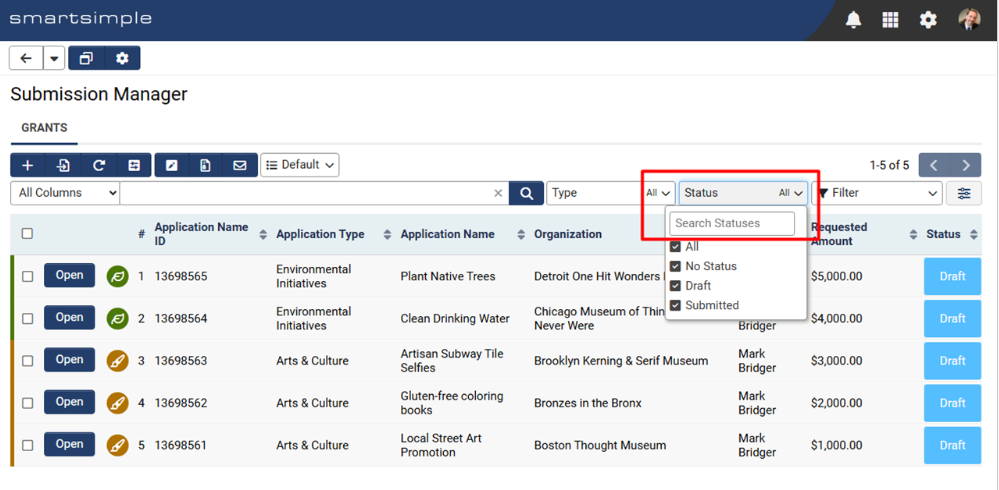Open the notifications bell
The height and width of the screenshot is (490, 999).
(853, 20)
